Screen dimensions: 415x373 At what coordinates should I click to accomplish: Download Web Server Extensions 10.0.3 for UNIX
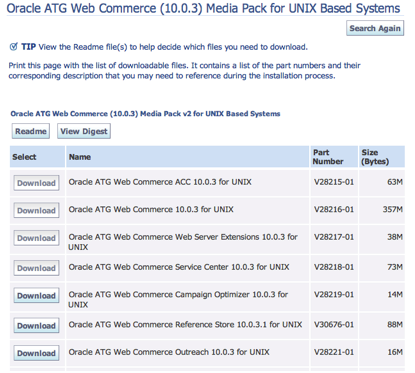(x=36, y=238)
